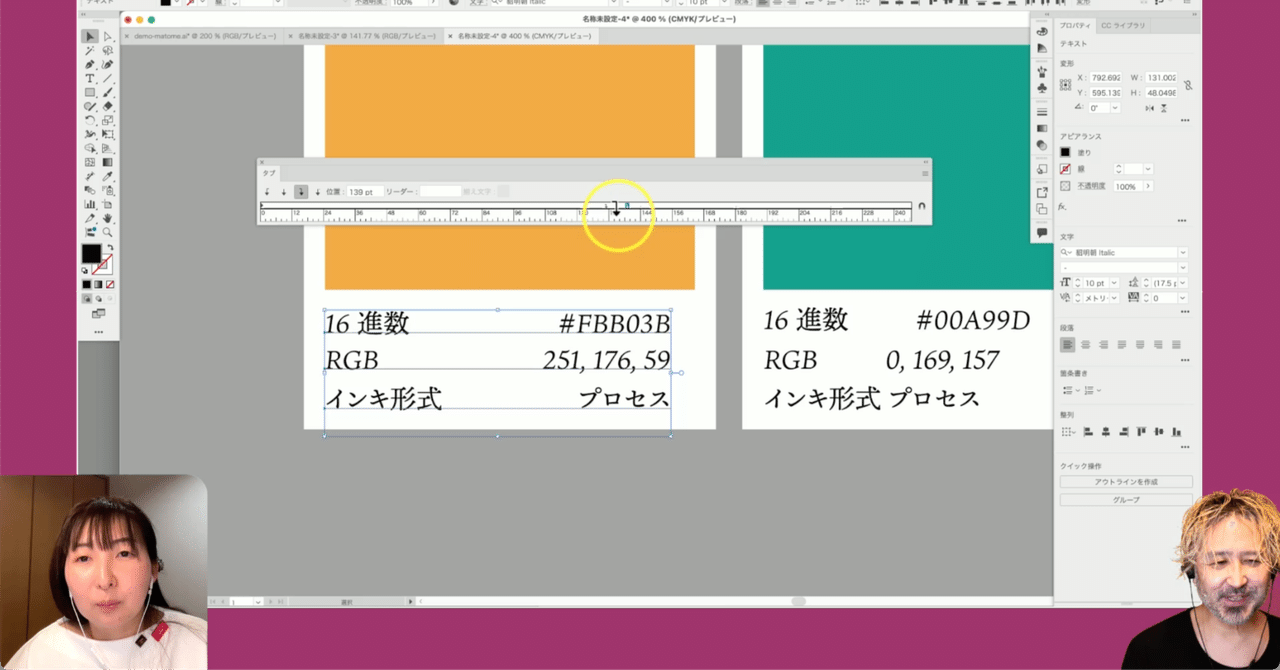Viewport: 1280px width, 670px height.
Task: Open the Comments speech bubble panel
Action: [1042, 232]
